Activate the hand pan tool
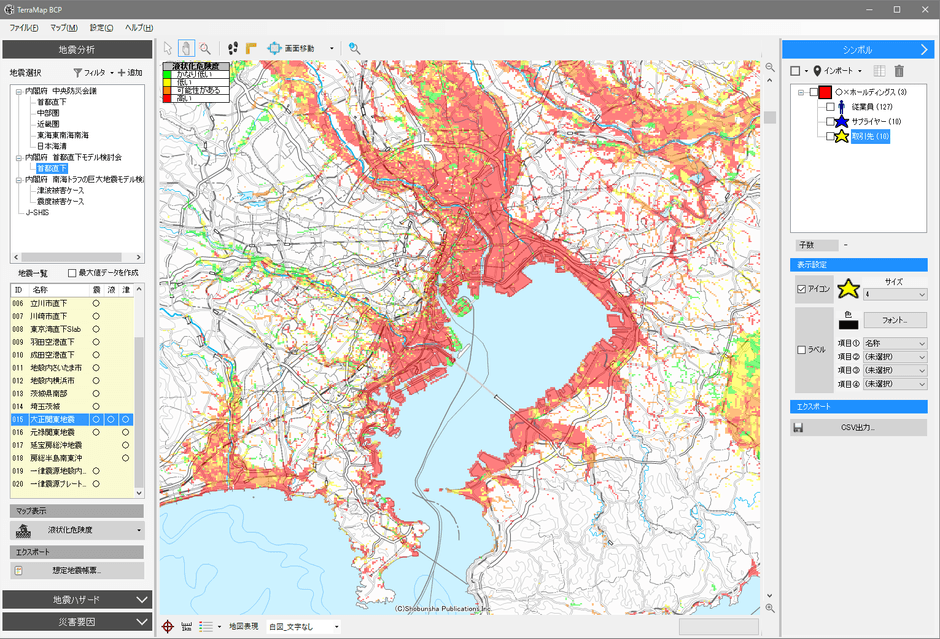The height and width of the screenshot is (639, 940). click(186, 48)
